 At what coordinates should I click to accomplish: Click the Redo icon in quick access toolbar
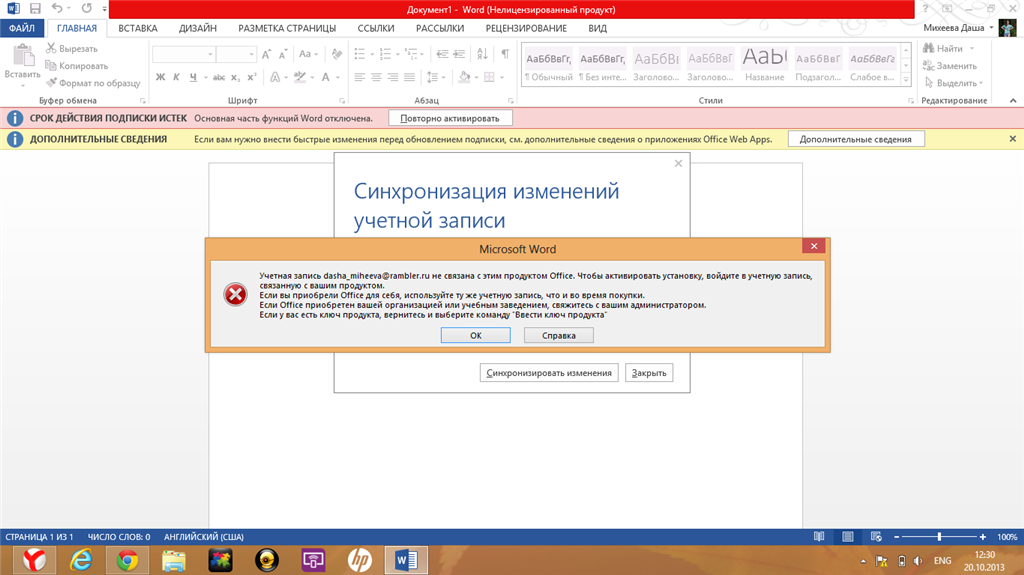pyautogui.click(x=87, y=8)
